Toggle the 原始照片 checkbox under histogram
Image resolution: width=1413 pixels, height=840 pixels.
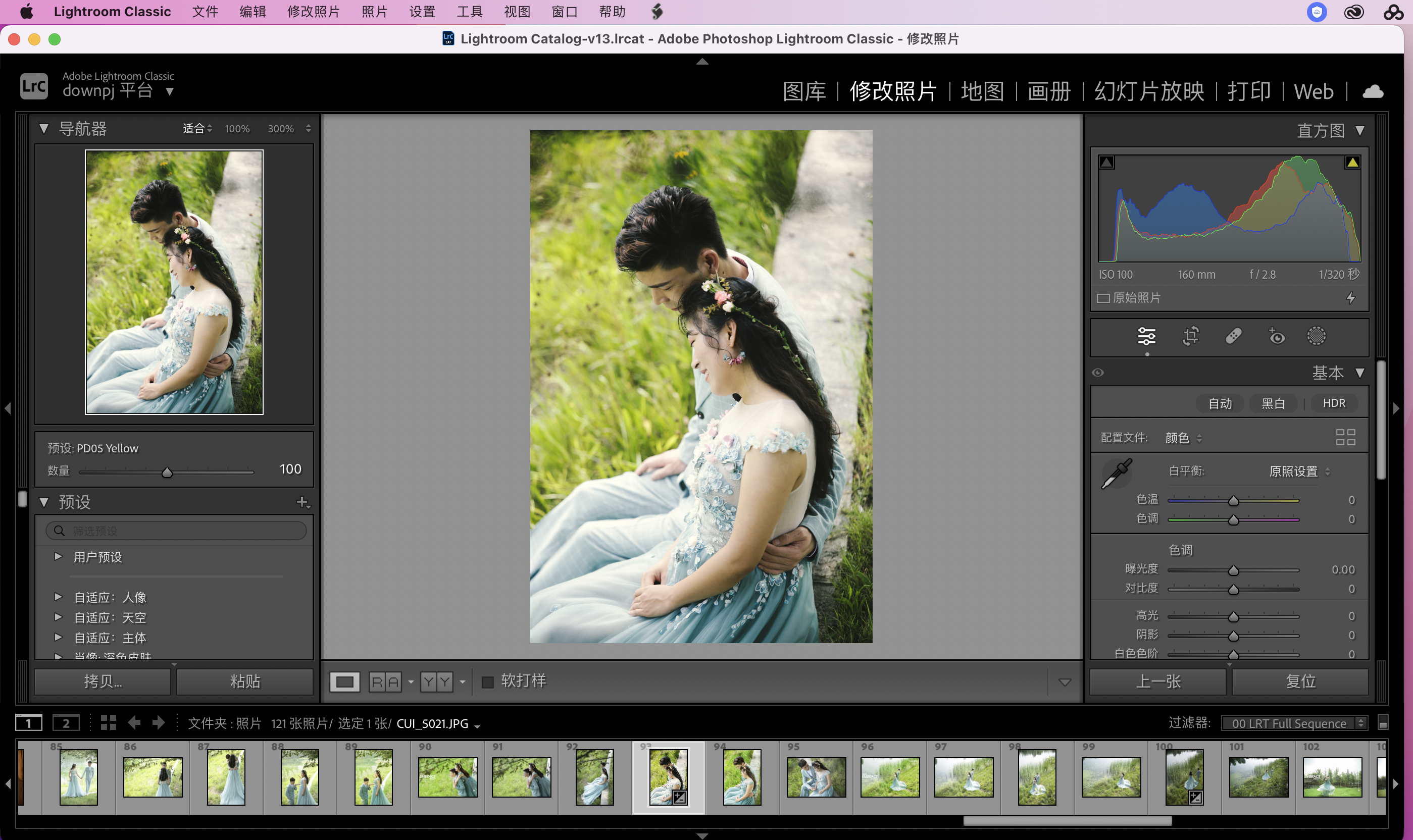click(x=1103, y=298)
